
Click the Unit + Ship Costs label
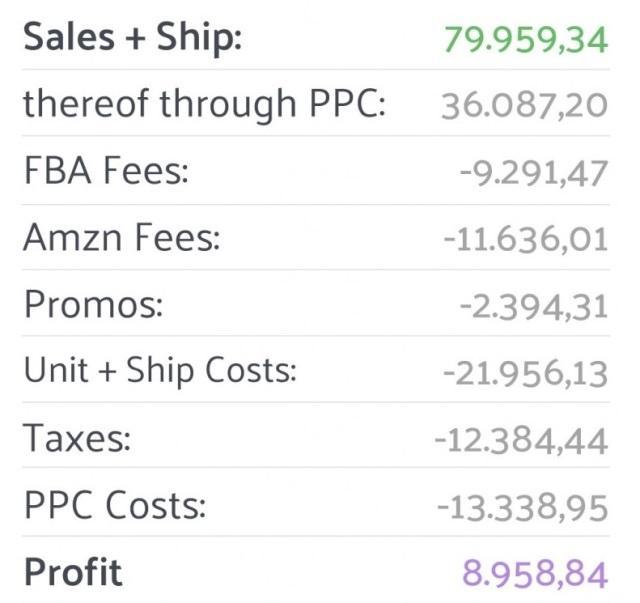tap(160, 372)
